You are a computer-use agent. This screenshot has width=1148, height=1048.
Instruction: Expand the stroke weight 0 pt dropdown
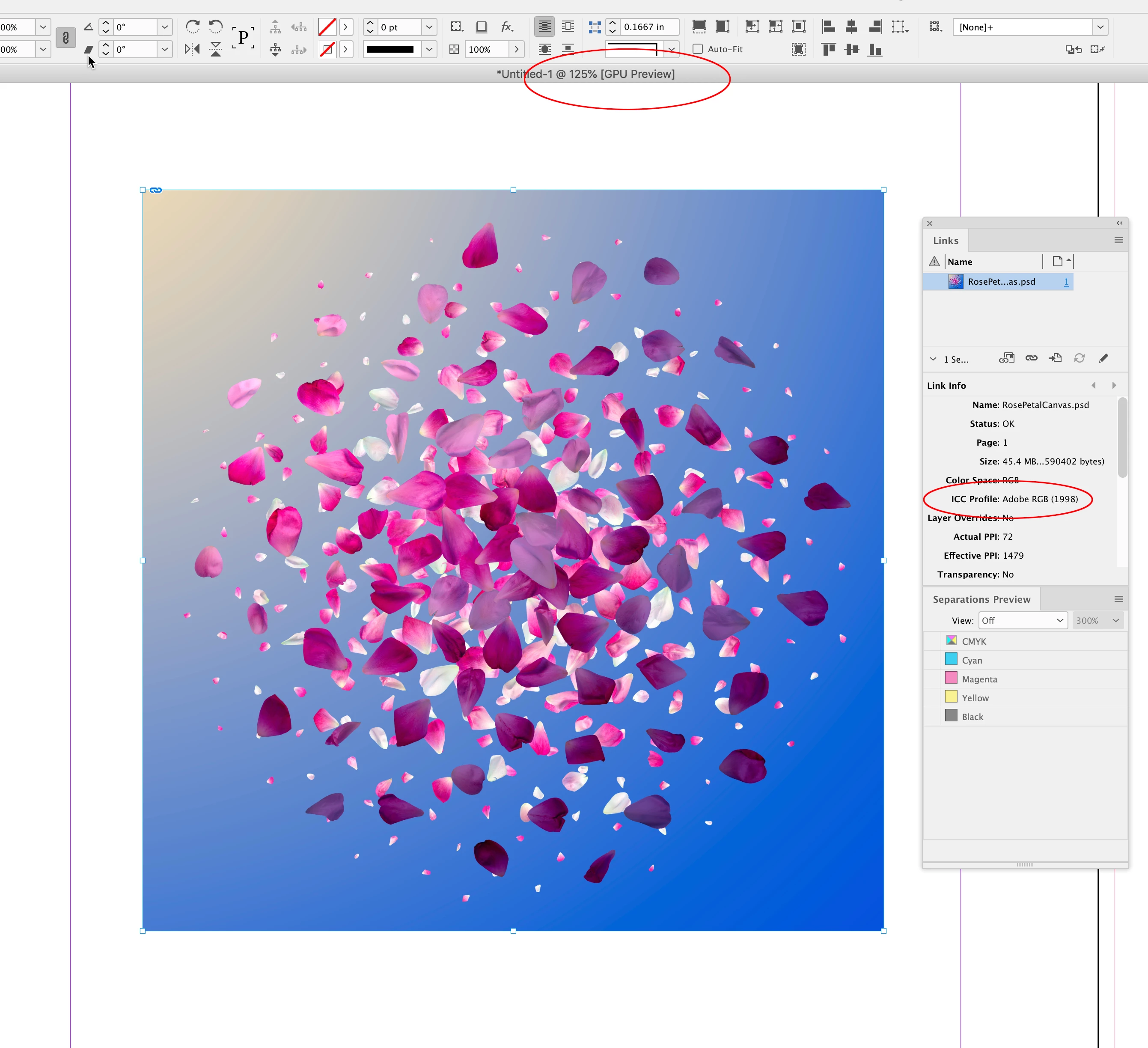[429, 27]
